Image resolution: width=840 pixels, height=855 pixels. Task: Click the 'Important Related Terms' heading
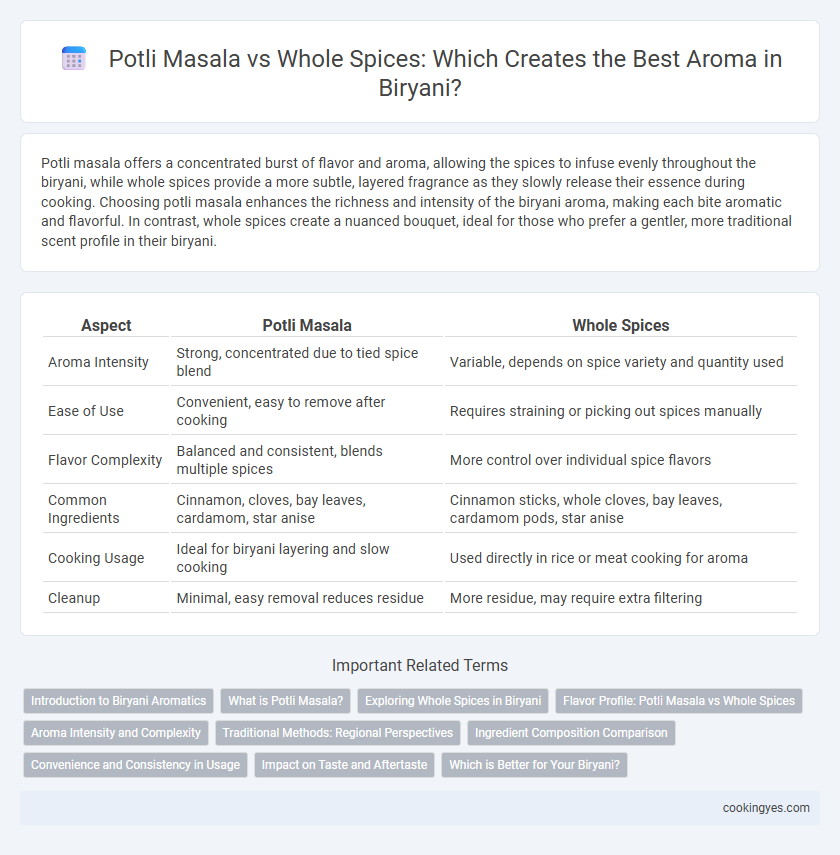[x=419, y=665]
